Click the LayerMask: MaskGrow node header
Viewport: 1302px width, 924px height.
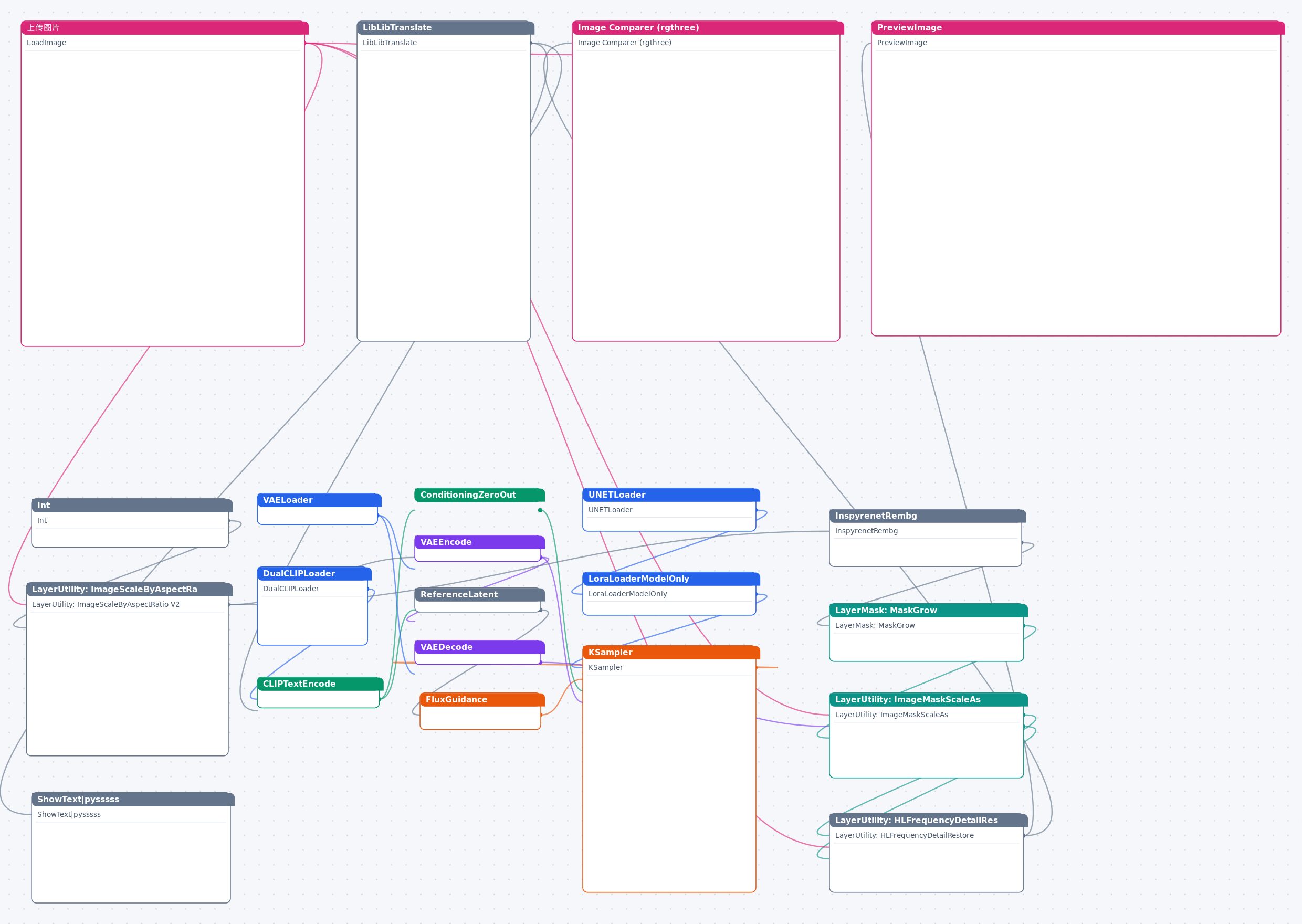pyautogui.click(x=928, y=611)
